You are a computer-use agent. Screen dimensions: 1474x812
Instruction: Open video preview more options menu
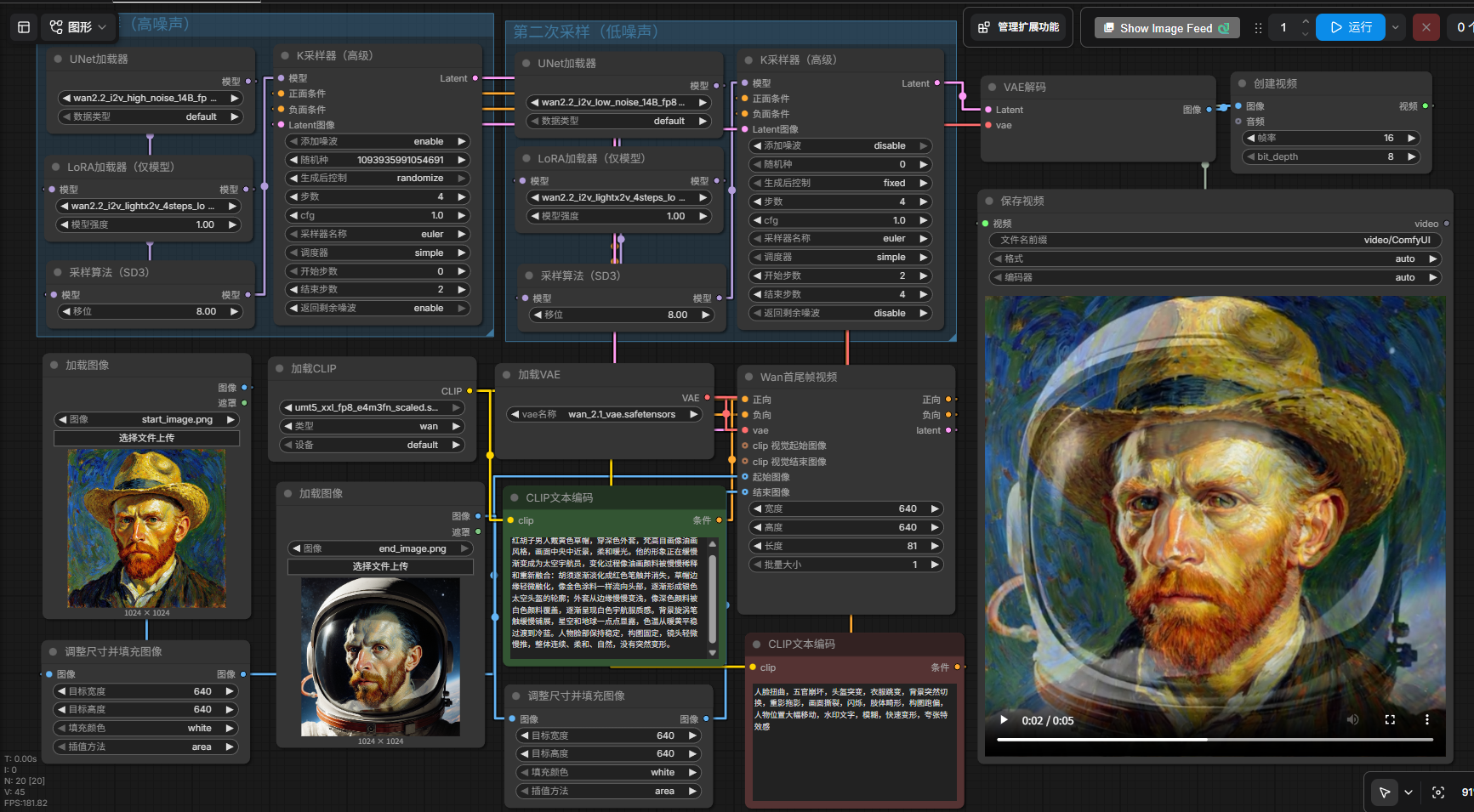click(1427, 720)
